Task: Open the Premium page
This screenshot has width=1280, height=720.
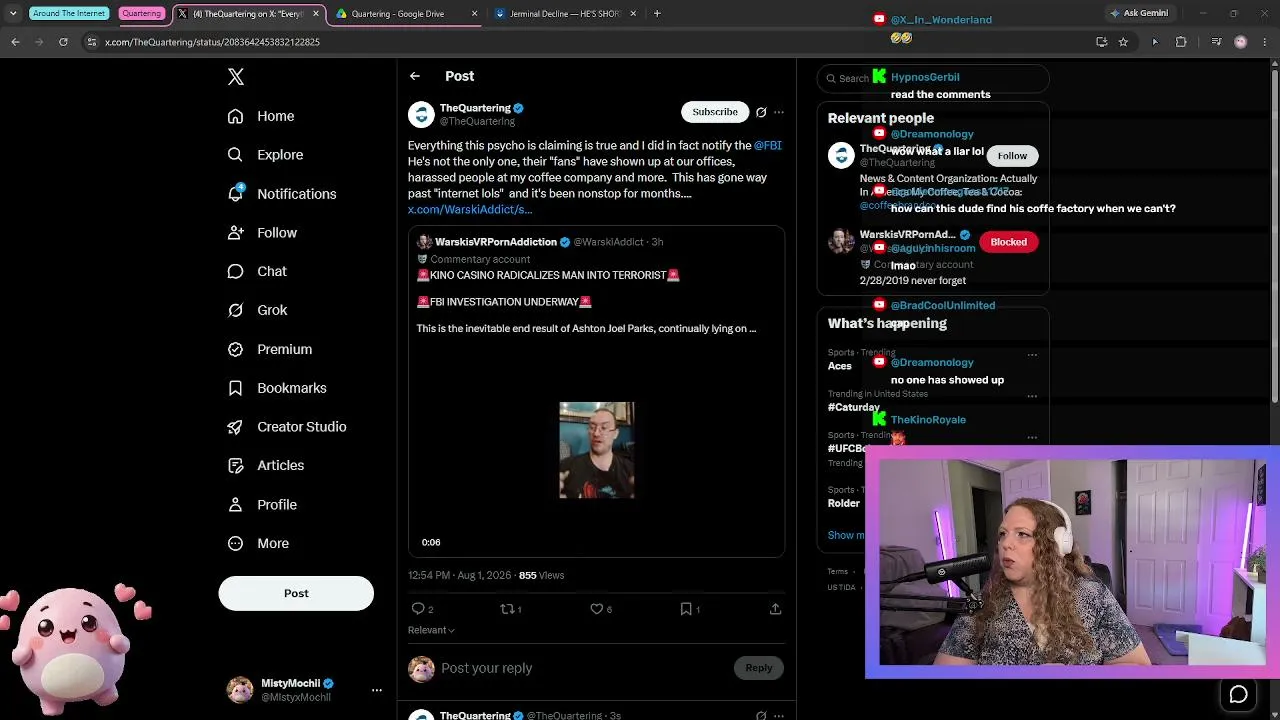Action: point(270,349)
